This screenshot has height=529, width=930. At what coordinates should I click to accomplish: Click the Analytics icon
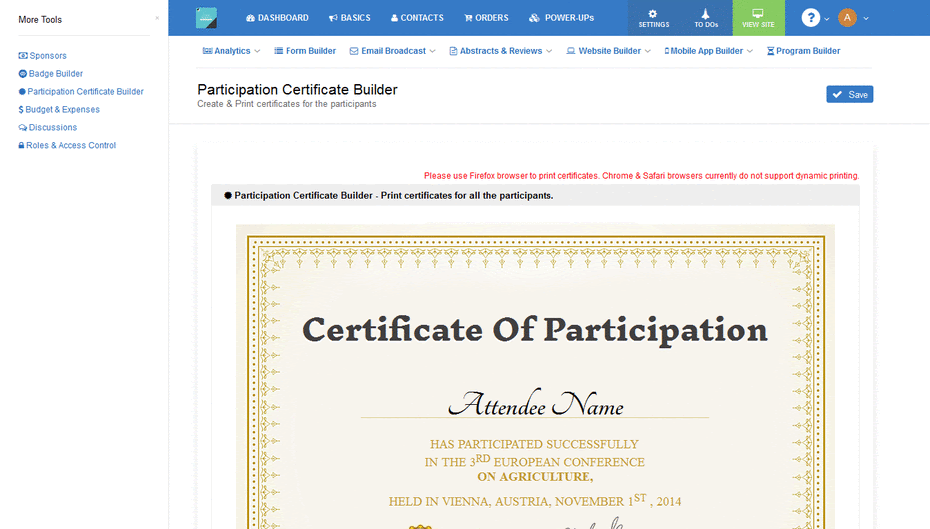tap(207, 51)
